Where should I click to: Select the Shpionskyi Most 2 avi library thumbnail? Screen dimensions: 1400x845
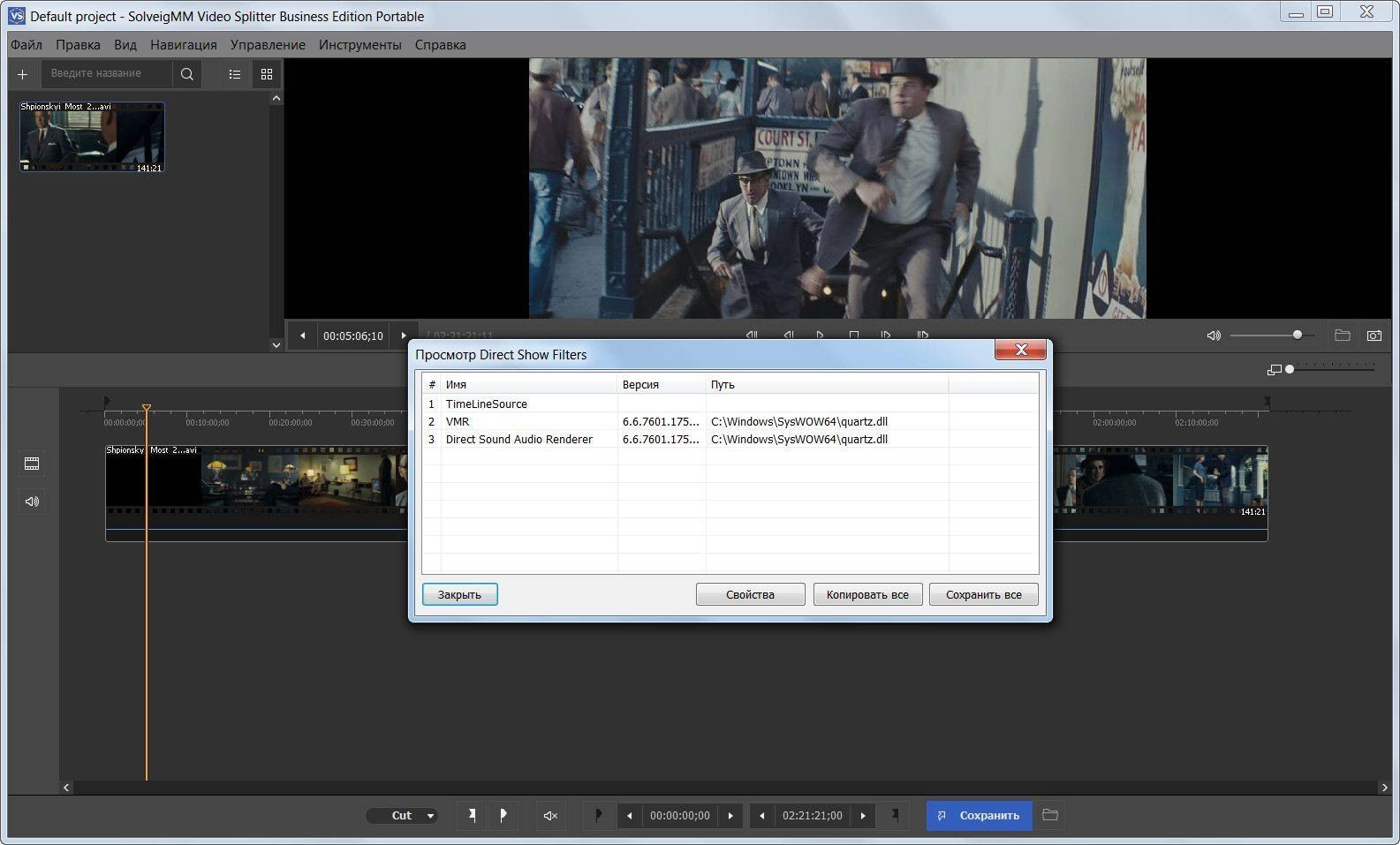coord(92,137)
